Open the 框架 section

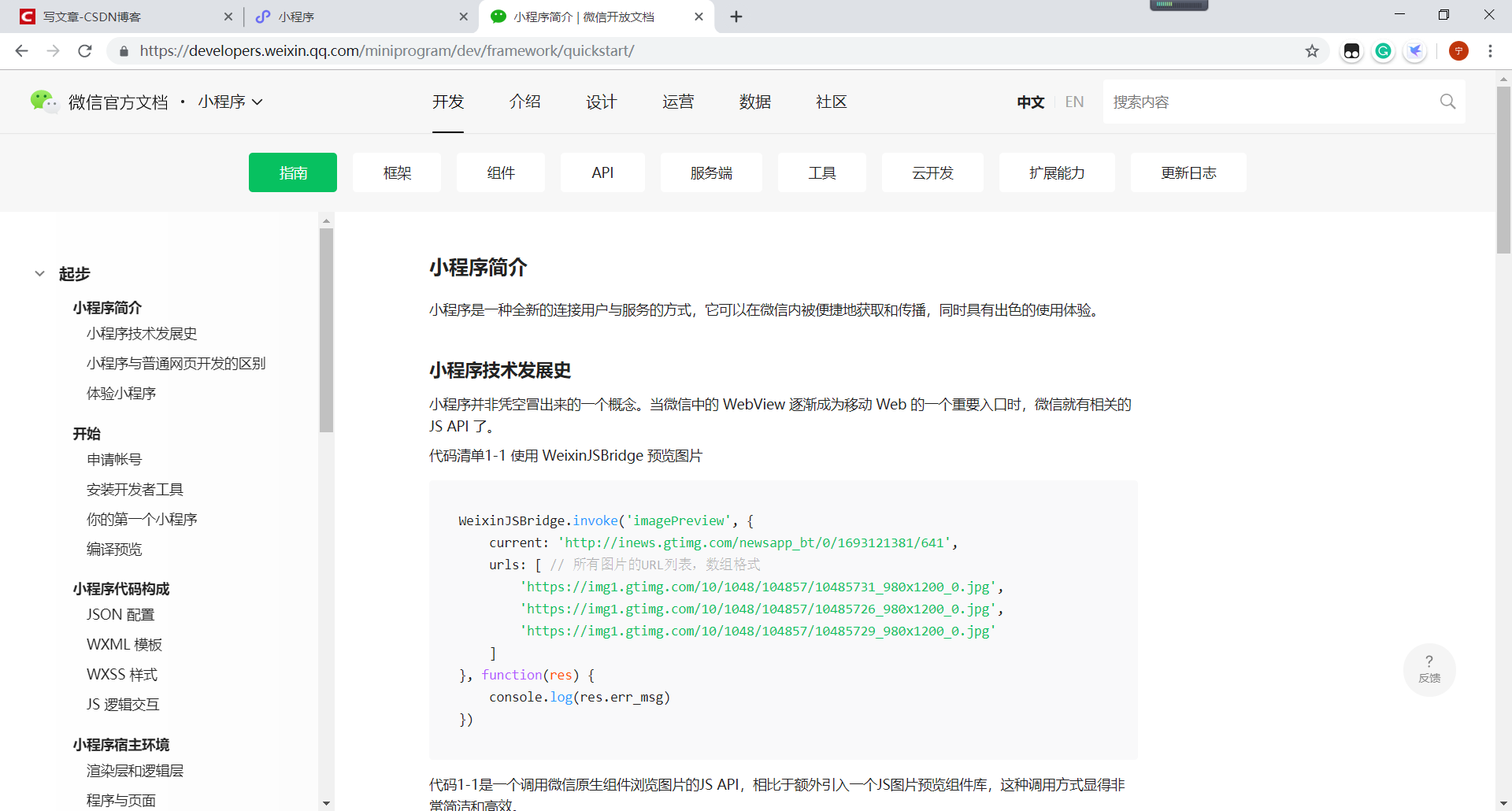397,172
